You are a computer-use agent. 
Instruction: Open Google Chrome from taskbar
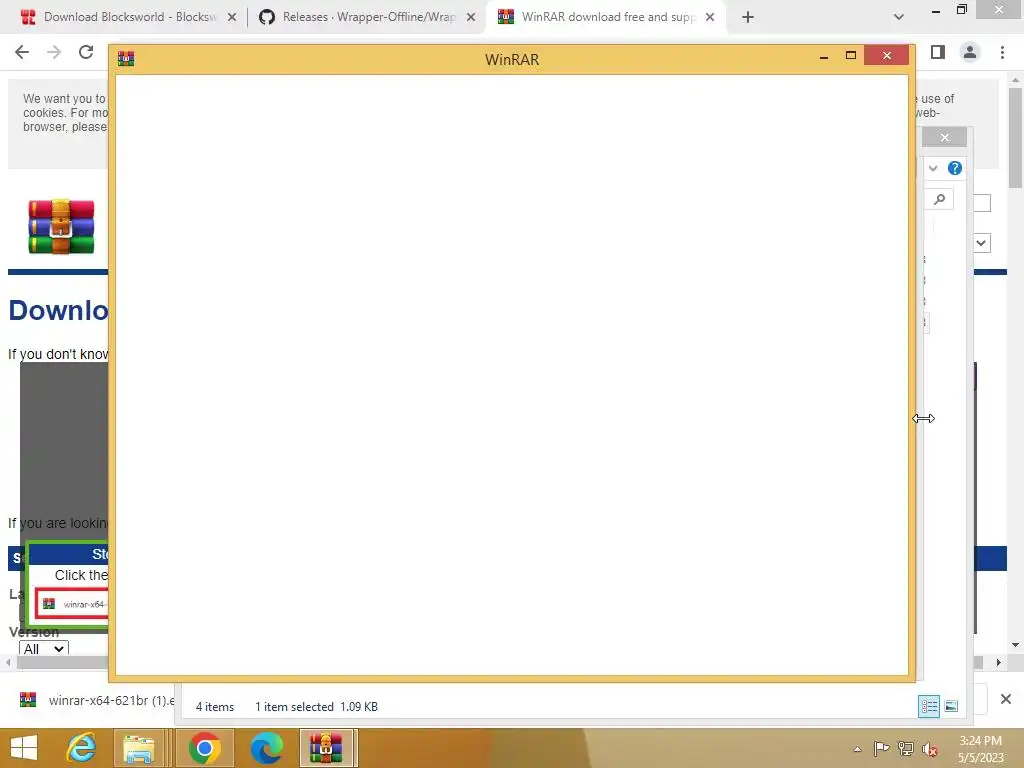pyautogui.click(x=204, y=748)
